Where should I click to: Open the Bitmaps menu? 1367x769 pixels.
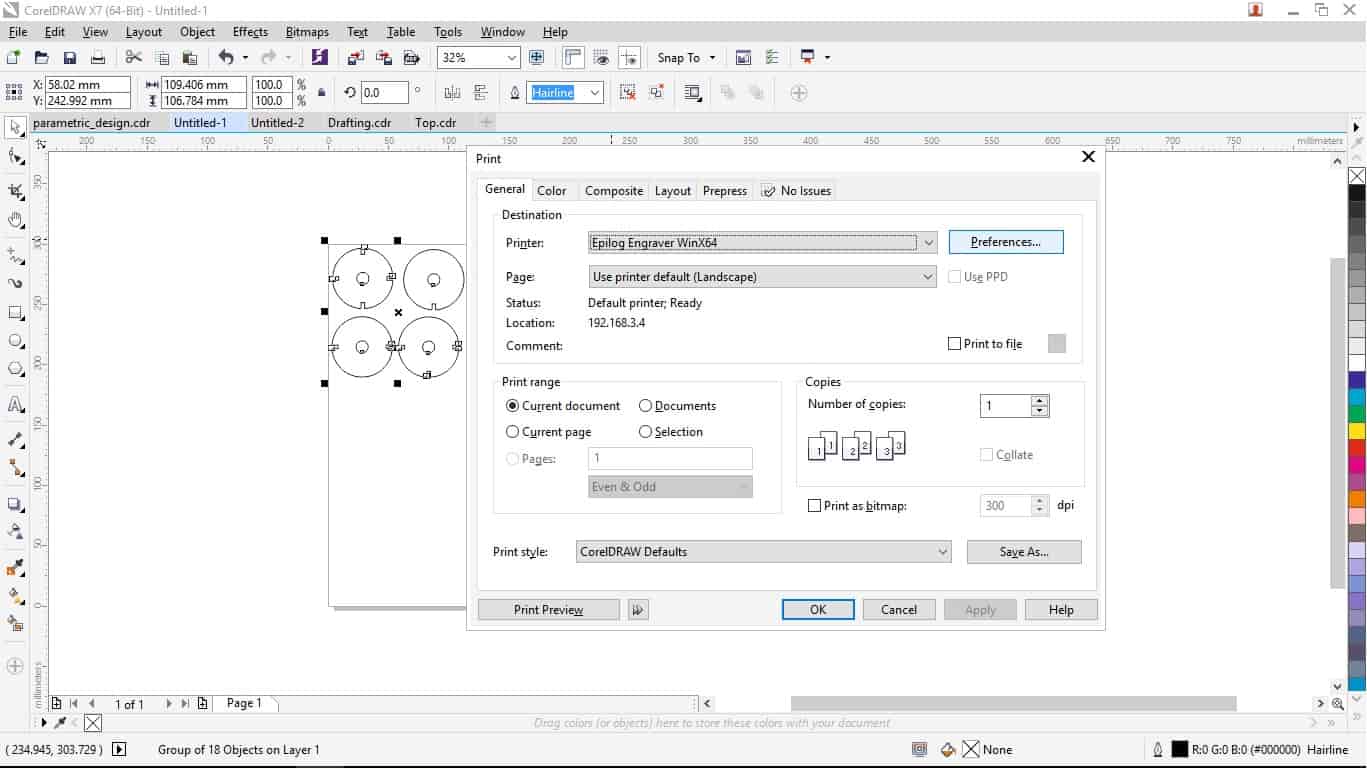click(307, 32)
